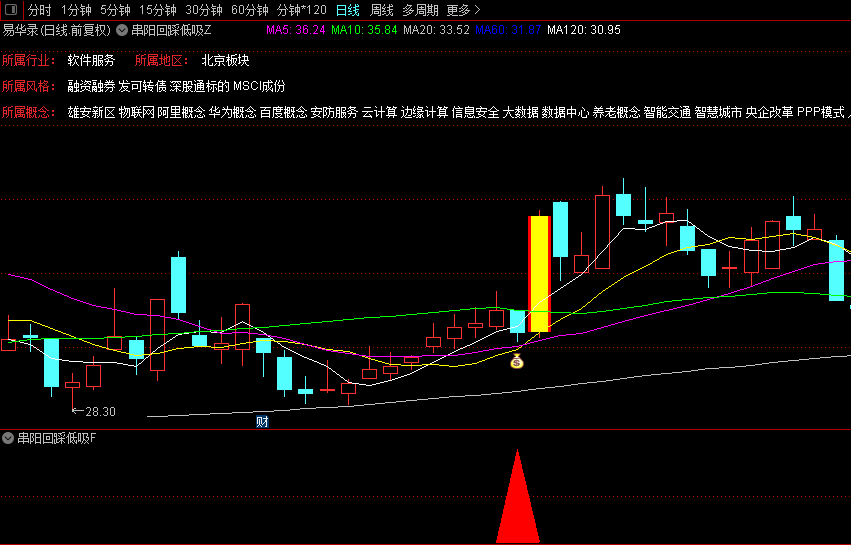
Task: Click the MA5: 36.24 value
Action: tap(296, 30)
